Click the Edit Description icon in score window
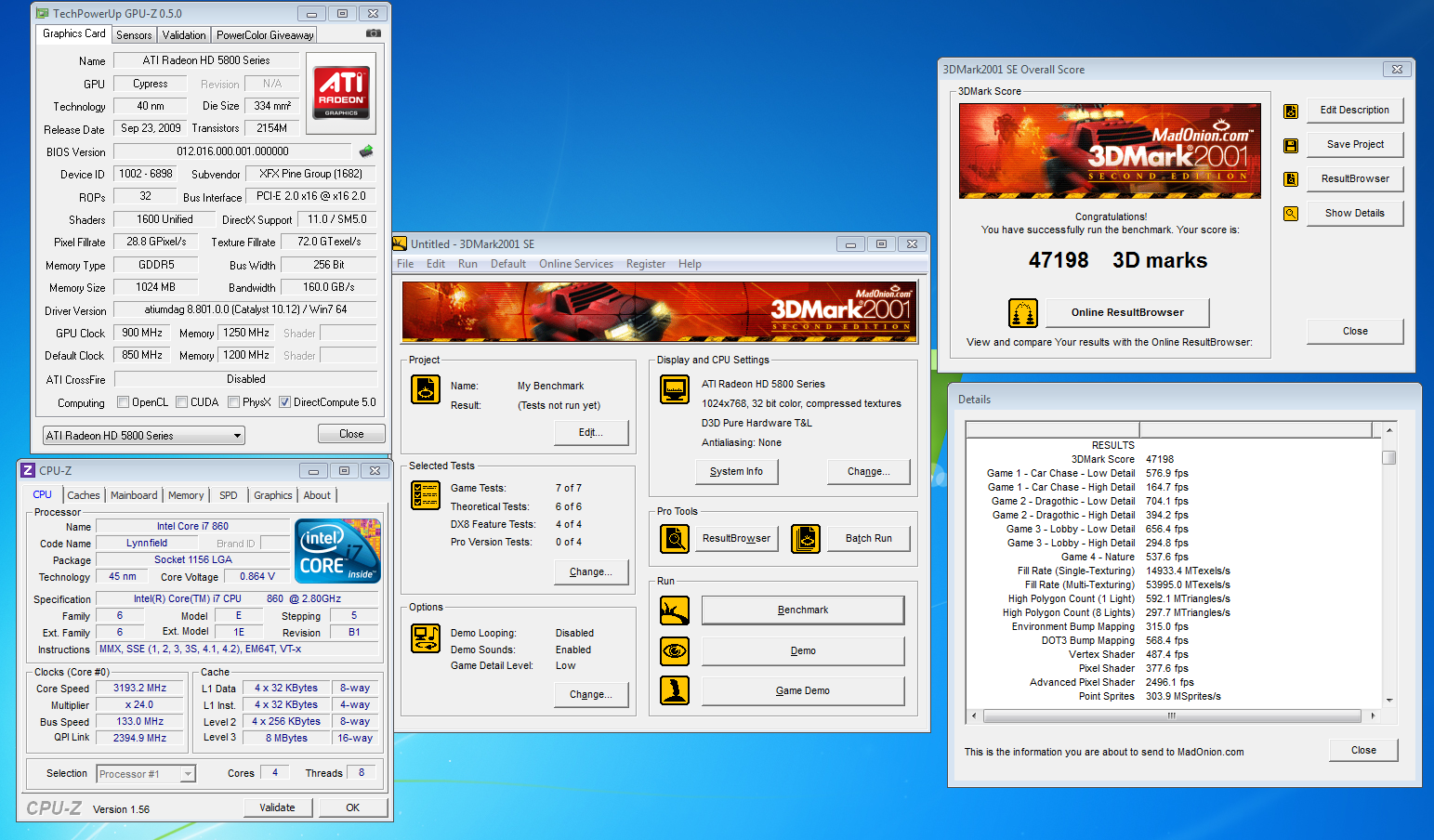 click(x=1291, y=112)
